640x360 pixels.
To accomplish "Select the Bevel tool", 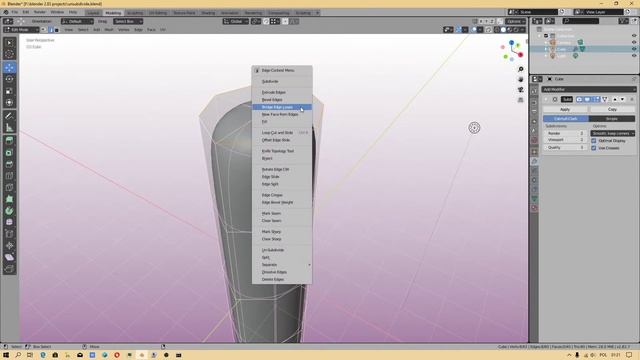I will [x=9, y=164].
